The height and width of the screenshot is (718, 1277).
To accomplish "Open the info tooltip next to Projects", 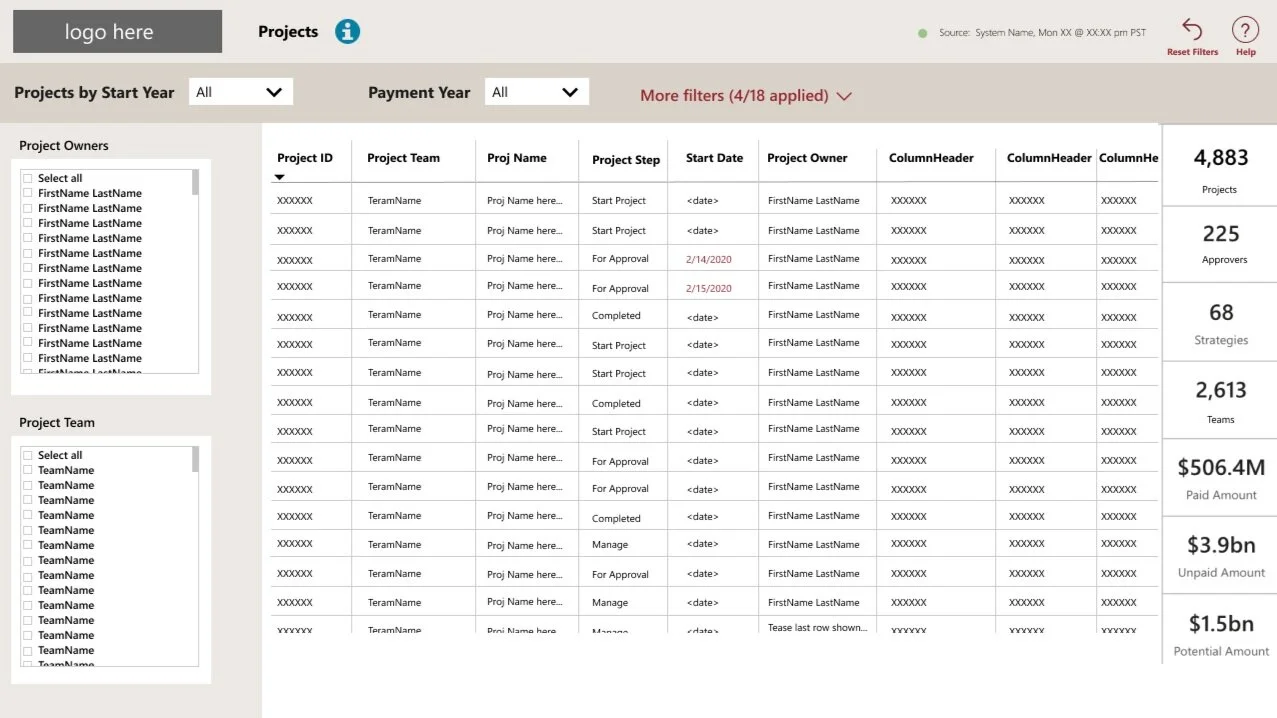I will [x=346, y=31].
